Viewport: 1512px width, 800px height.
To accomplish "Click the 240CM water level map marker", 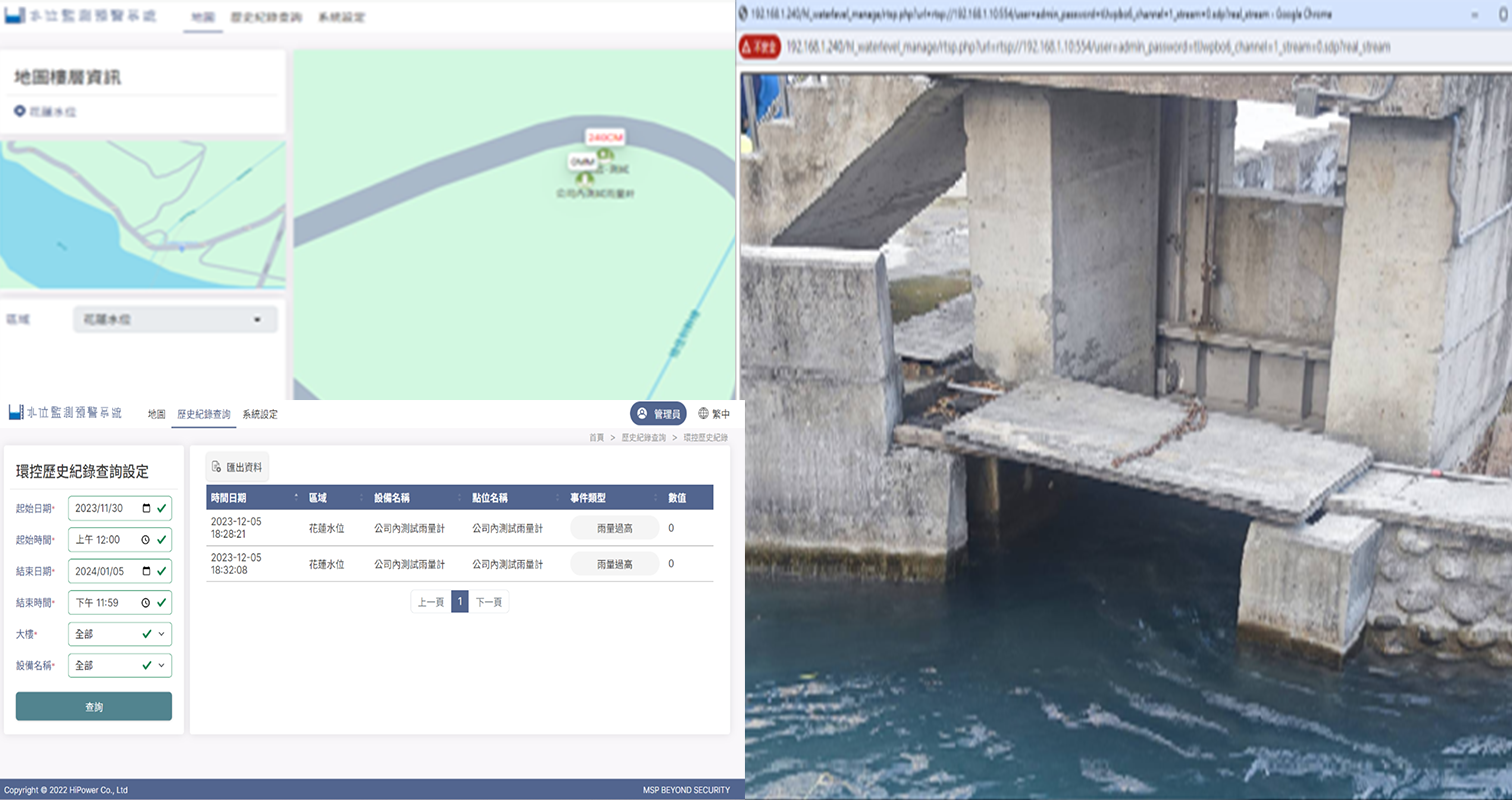I will click(605, 136).
